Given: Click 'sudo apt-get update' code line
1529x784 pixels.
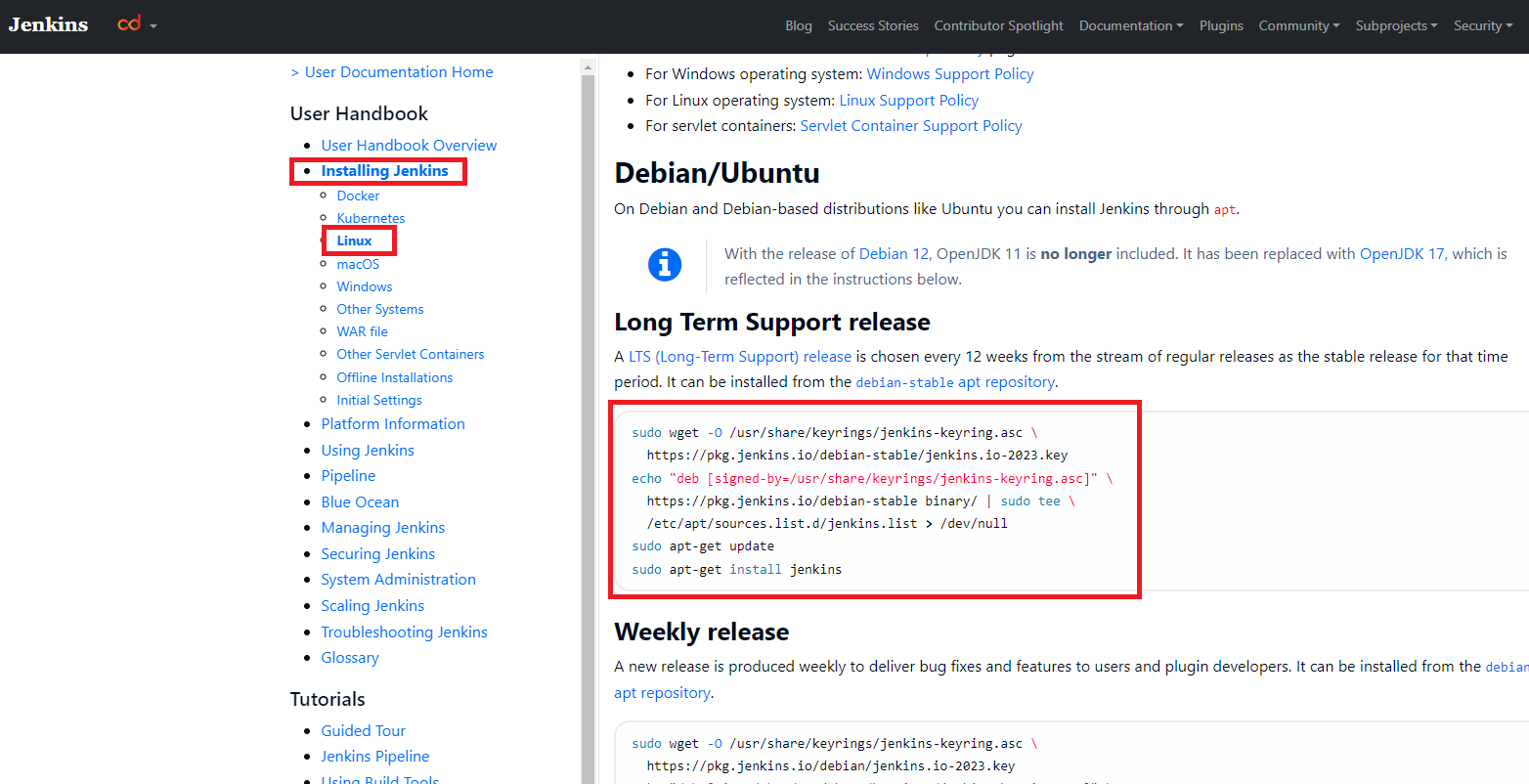Looking at the screenshot, I should pyautogui.click(x=703, y=546).
